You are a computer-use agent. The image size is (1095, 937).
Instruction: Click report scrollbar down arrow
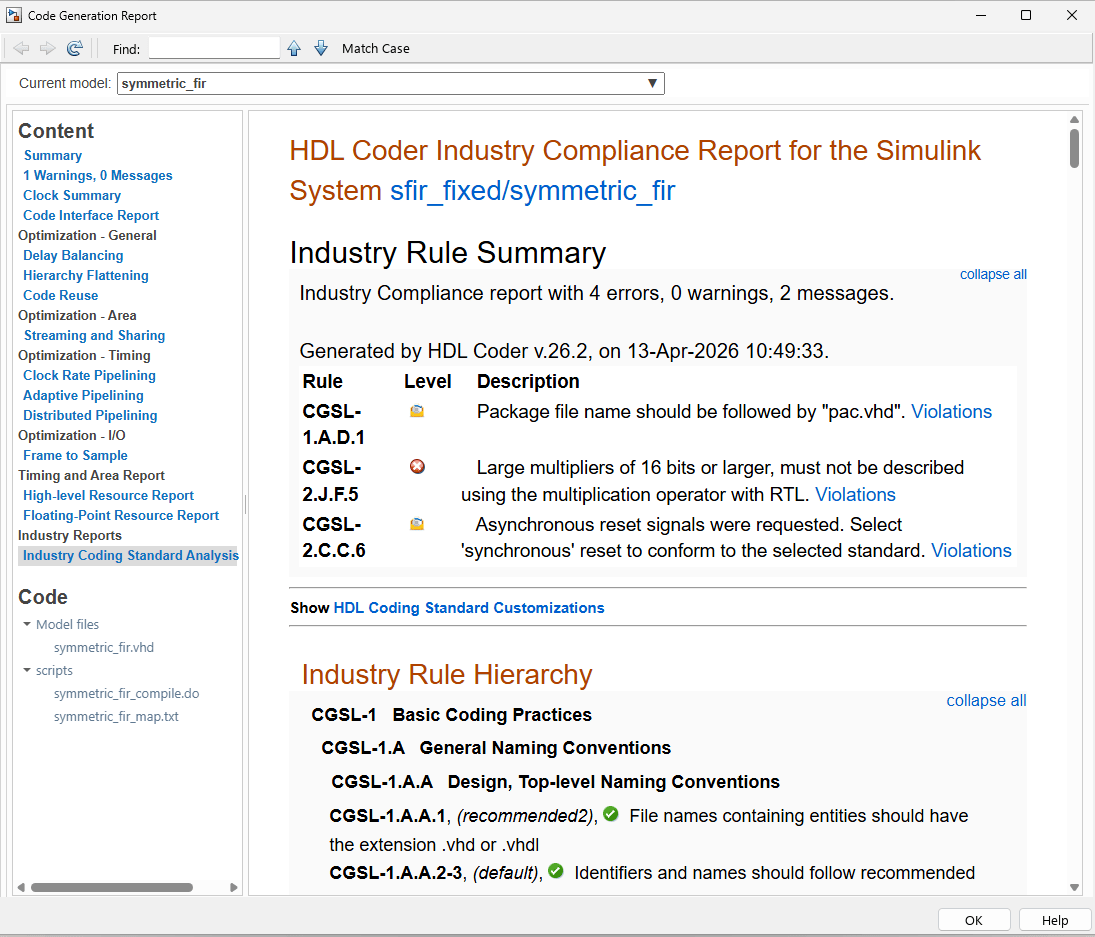[1074, 887]
